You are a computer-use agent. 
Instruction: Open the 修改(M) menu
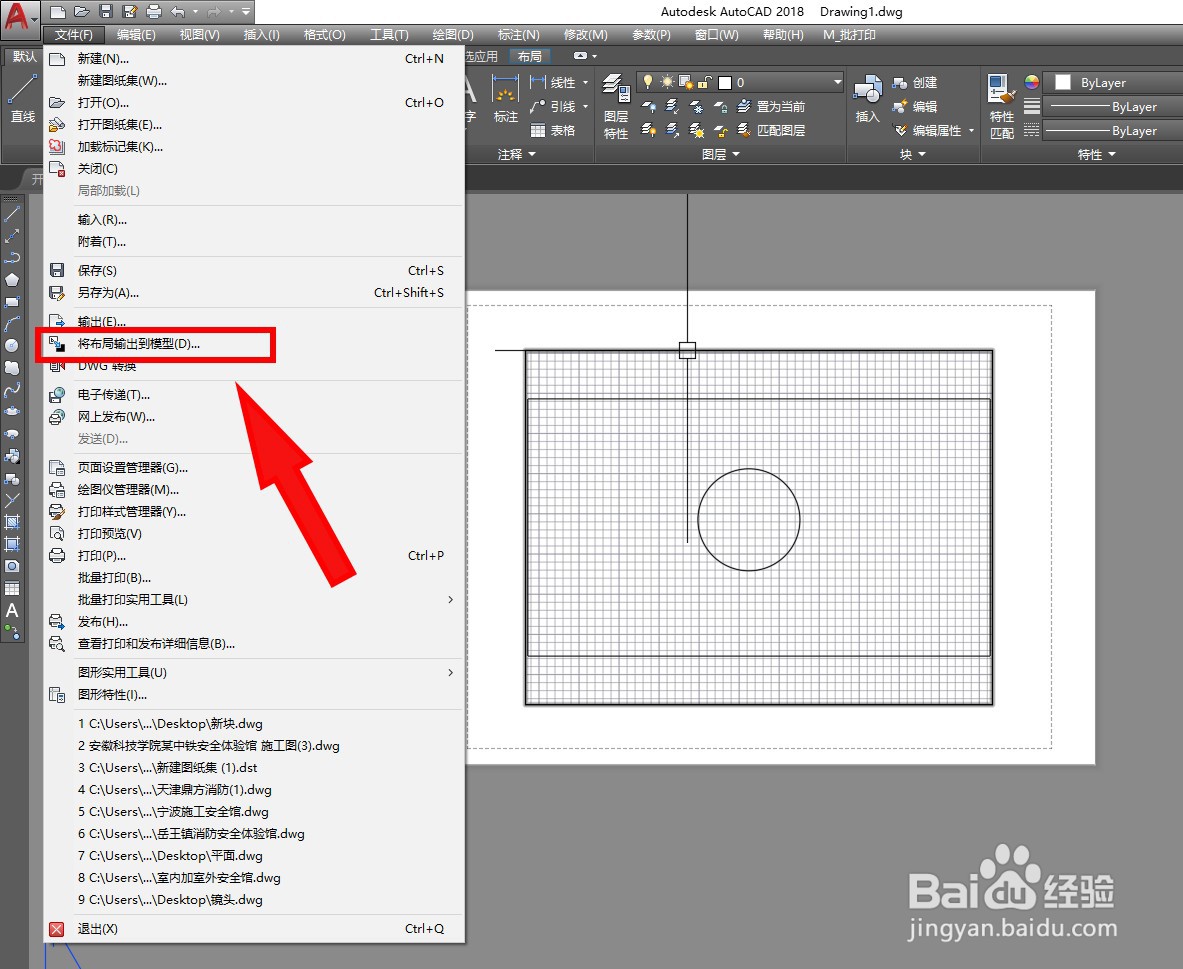point(585,35)
